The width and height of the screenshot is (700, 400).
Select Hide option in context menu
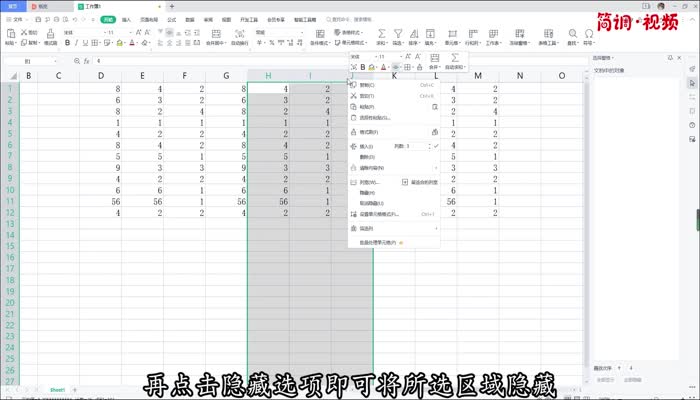click(365, 193)
